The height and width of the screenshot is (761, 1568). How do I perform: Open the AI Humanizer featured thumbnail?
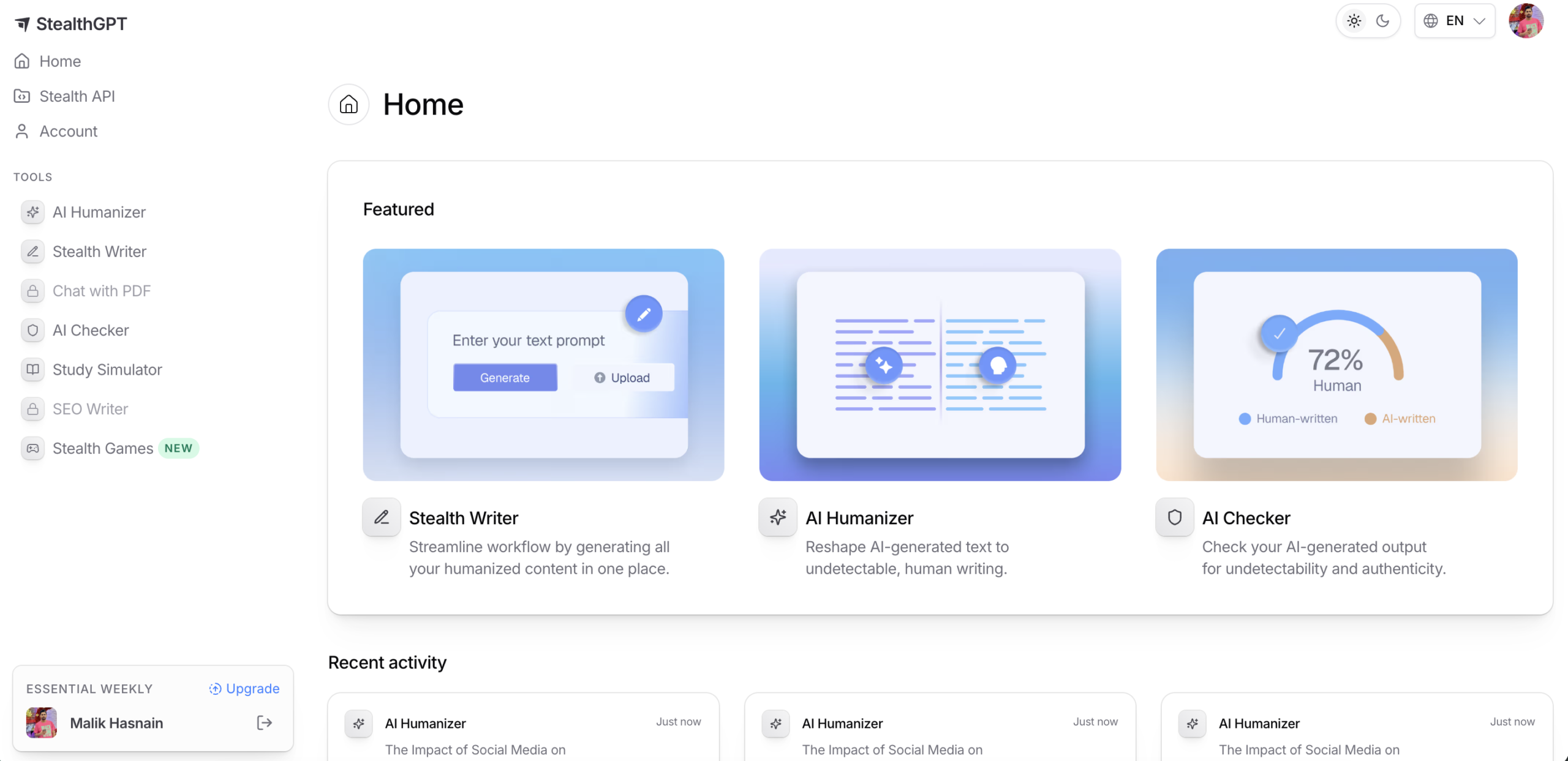[940, 364]
